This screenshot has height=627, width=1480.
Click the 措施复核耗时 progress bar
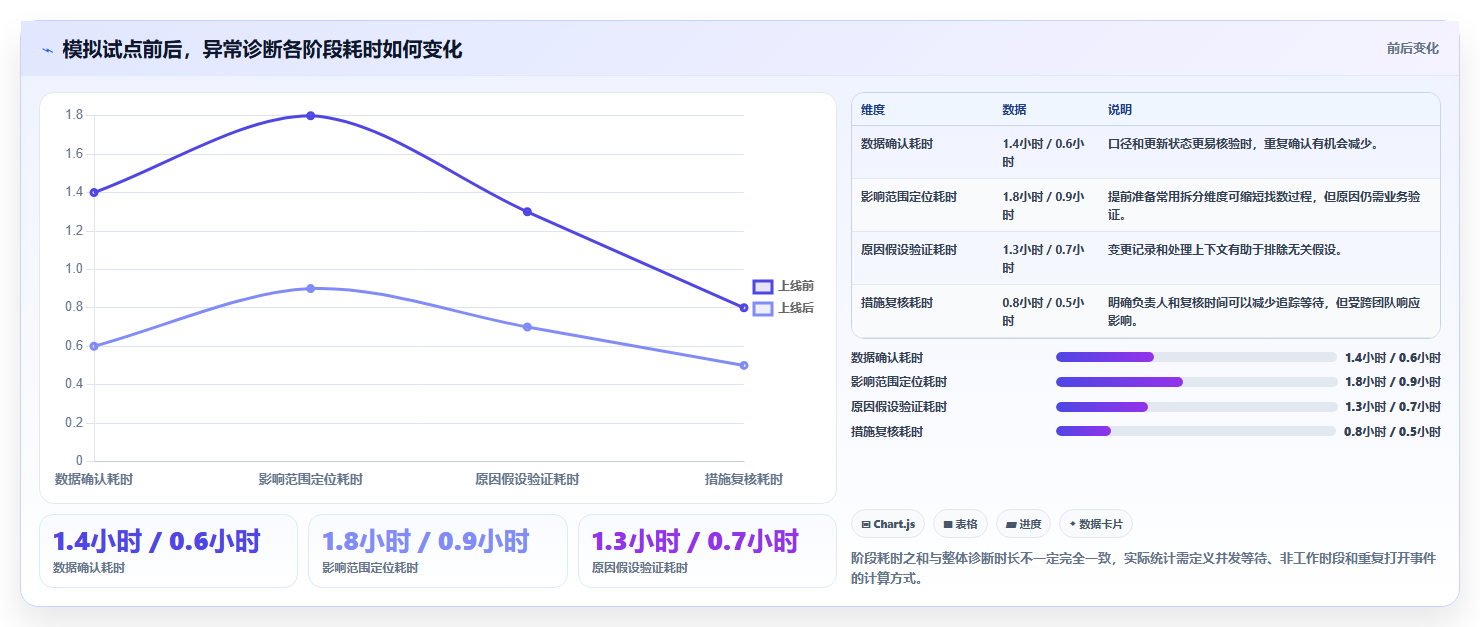(1196, 431)
